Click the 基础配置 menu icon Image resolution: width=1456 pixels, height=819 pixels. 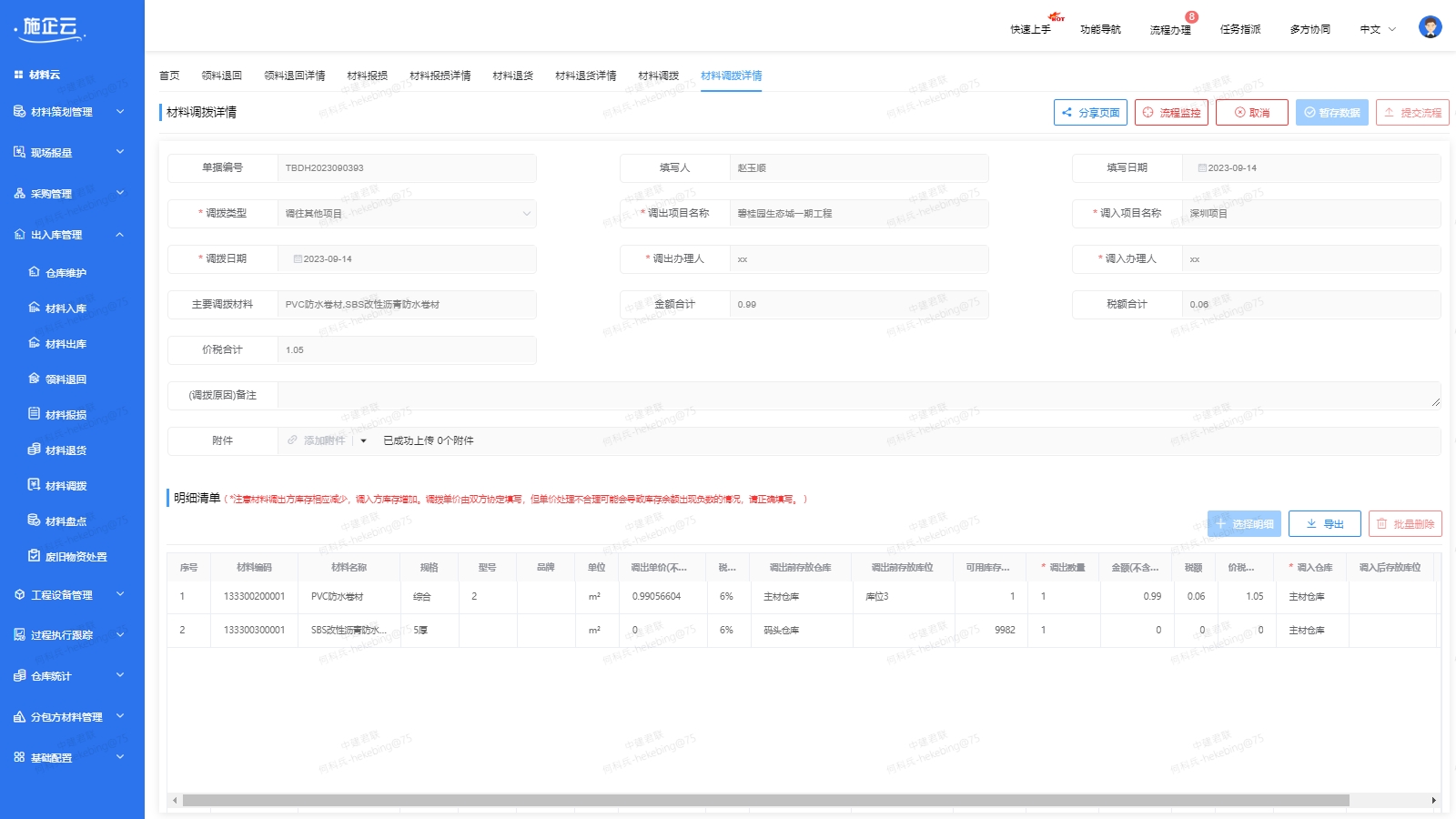click(x=19, y=757)
